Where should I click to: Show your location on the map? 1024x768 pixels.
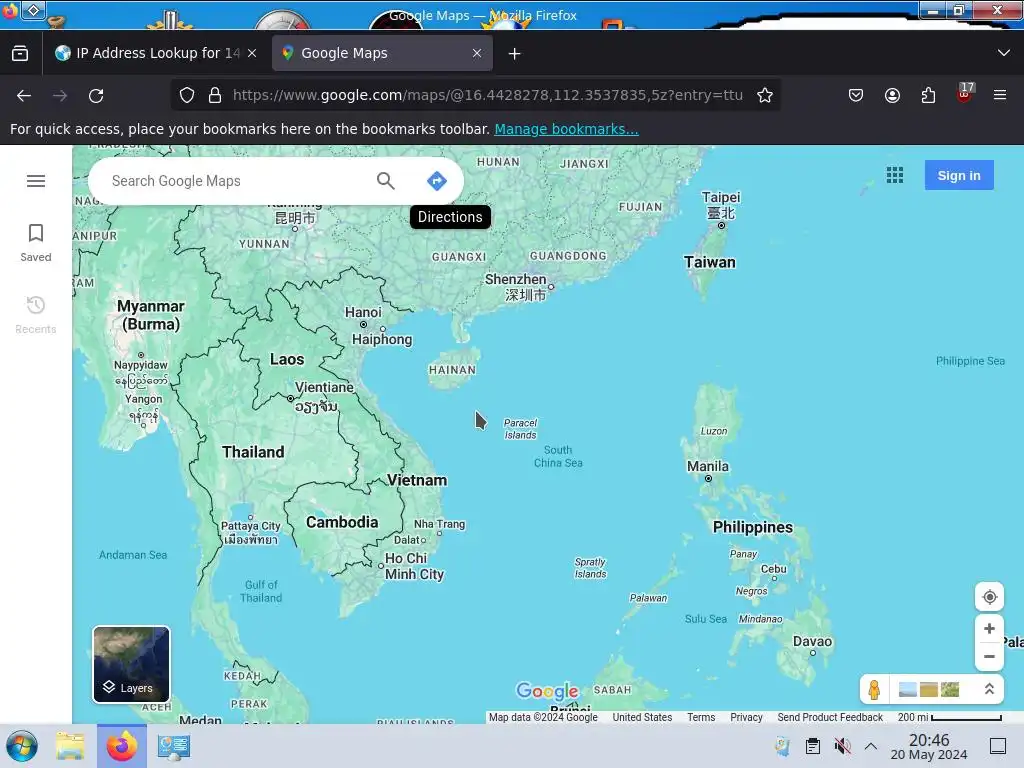[989, 597]
